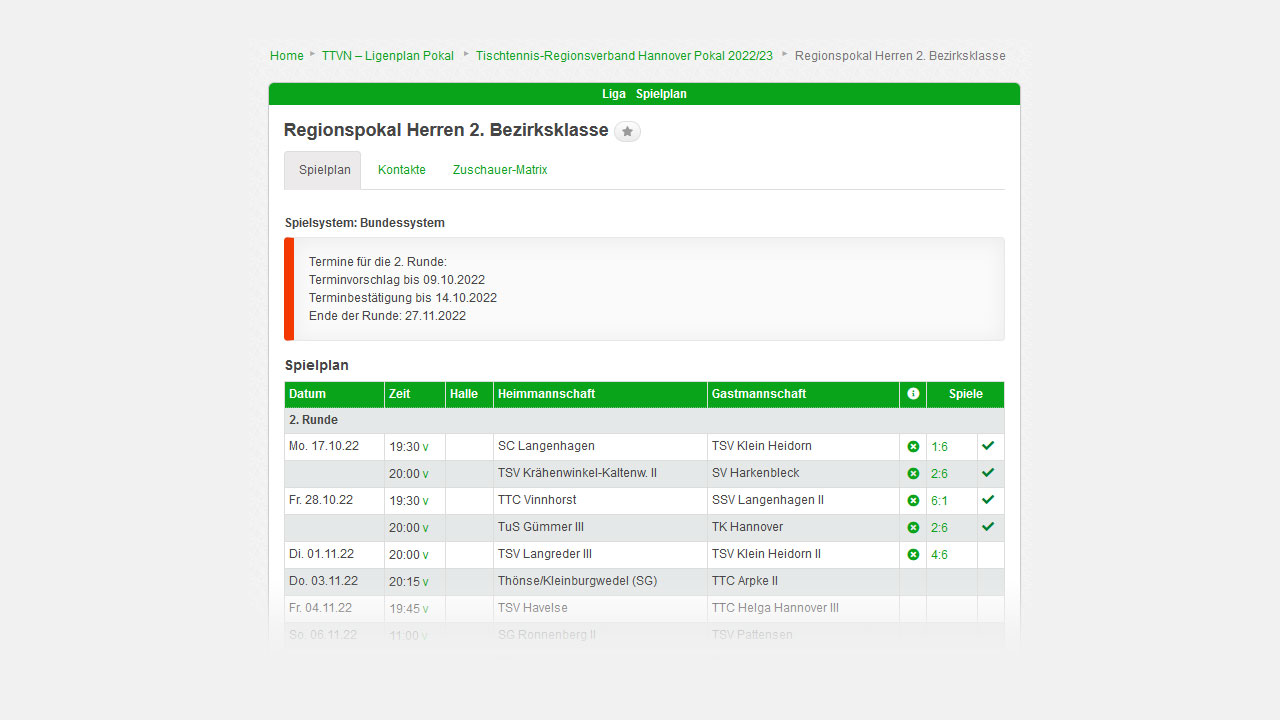Screen dimensions: 1280x720
Task: Click Spielplan in the green top bar
Action: pyautogui.click(x=661, y=94)
